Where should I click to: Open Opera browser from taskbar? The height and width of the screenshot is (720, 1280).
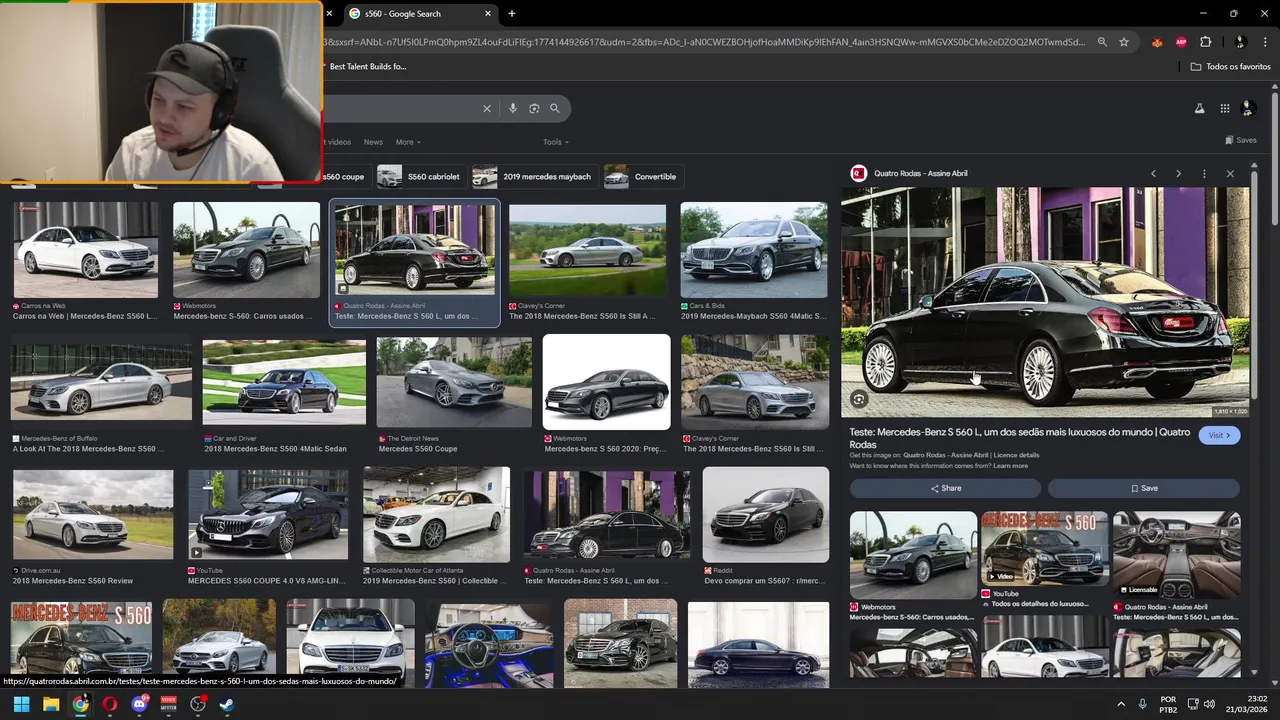pyautogui.click(x=110, y=704)
